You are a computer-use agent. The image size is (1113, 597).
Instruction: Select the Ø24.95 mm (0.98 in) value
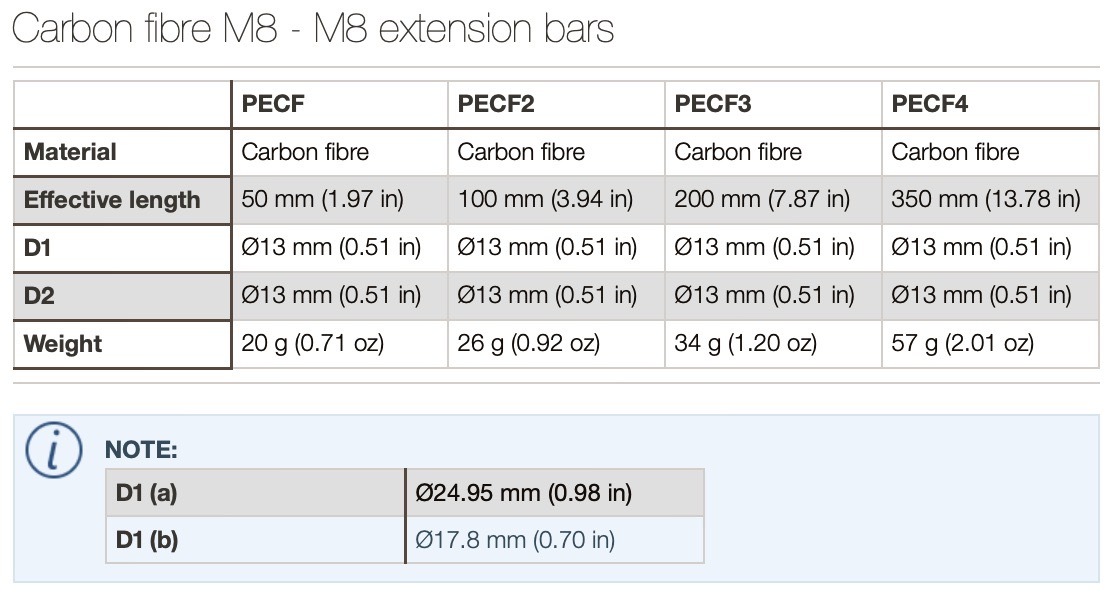pyautogui.click(x=523, y=493)
